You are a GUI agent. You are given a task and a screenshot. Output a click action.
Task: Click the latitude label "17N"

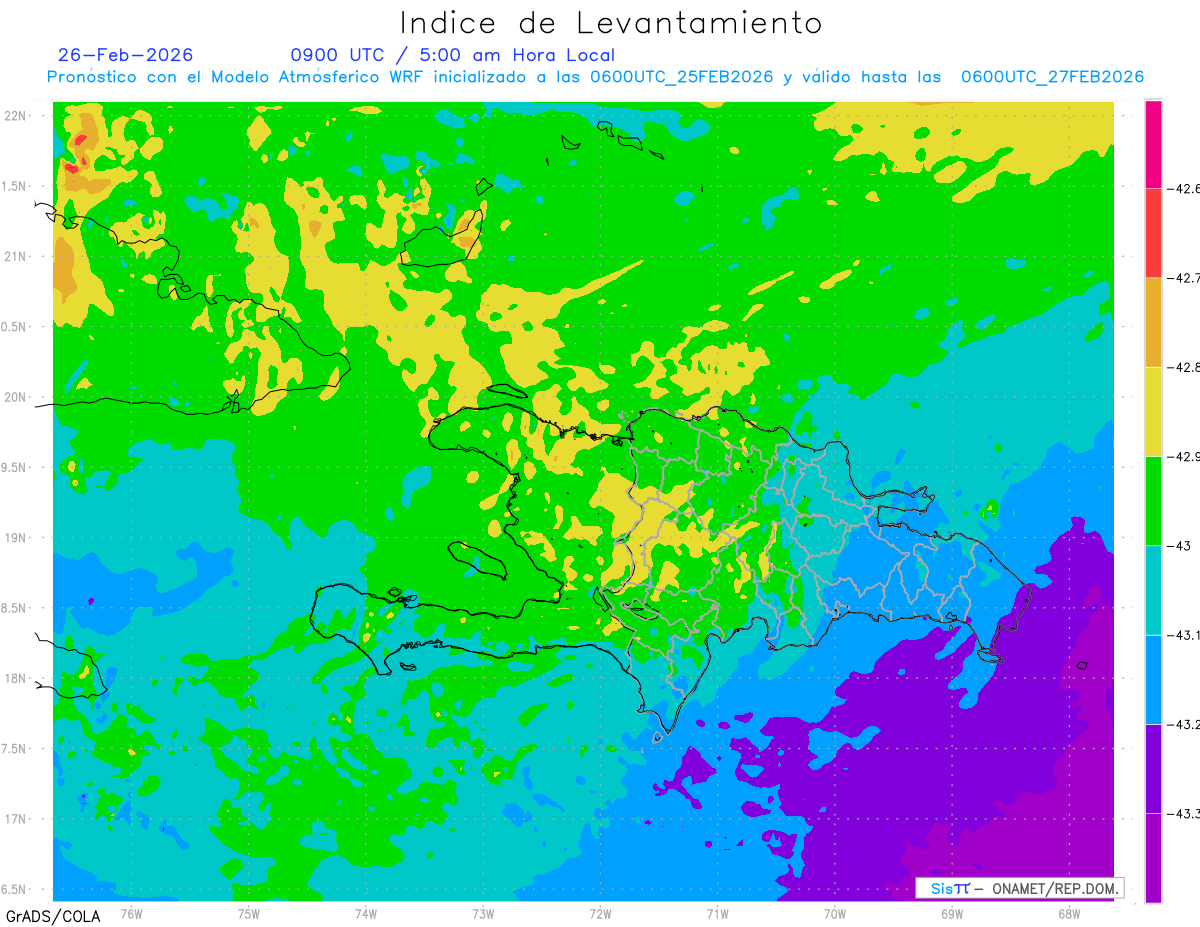tap(16, 819)
